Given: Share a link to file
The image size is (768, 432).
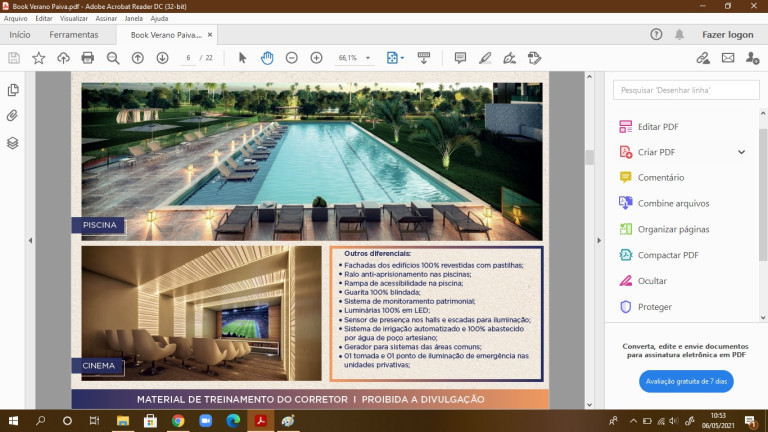Looking at the screenshot, I should point(703,58).
